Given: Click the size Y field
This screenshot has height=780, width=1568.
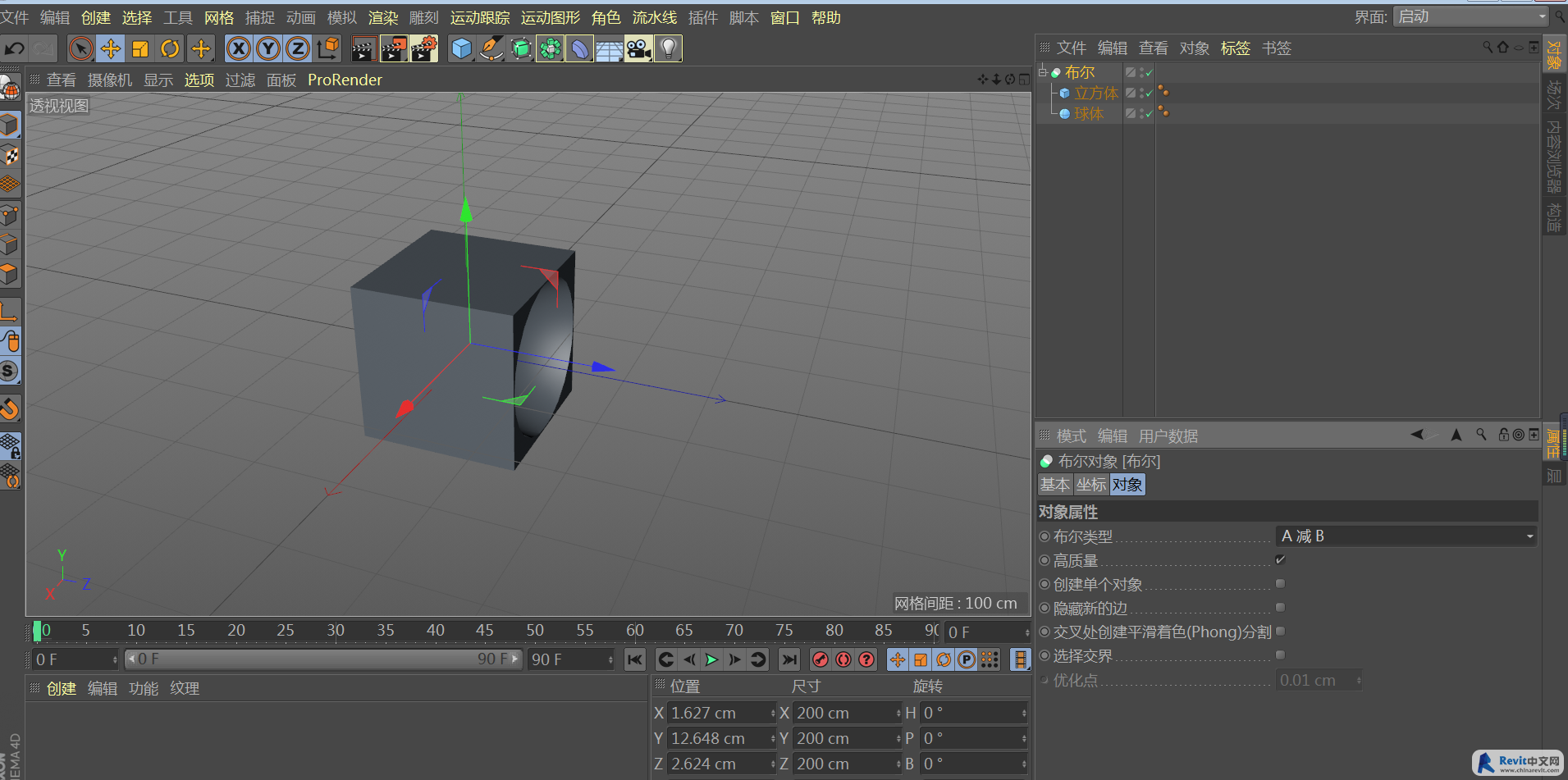Looking at the screenshot, I should pyautogui.click(x=848, y=738).
